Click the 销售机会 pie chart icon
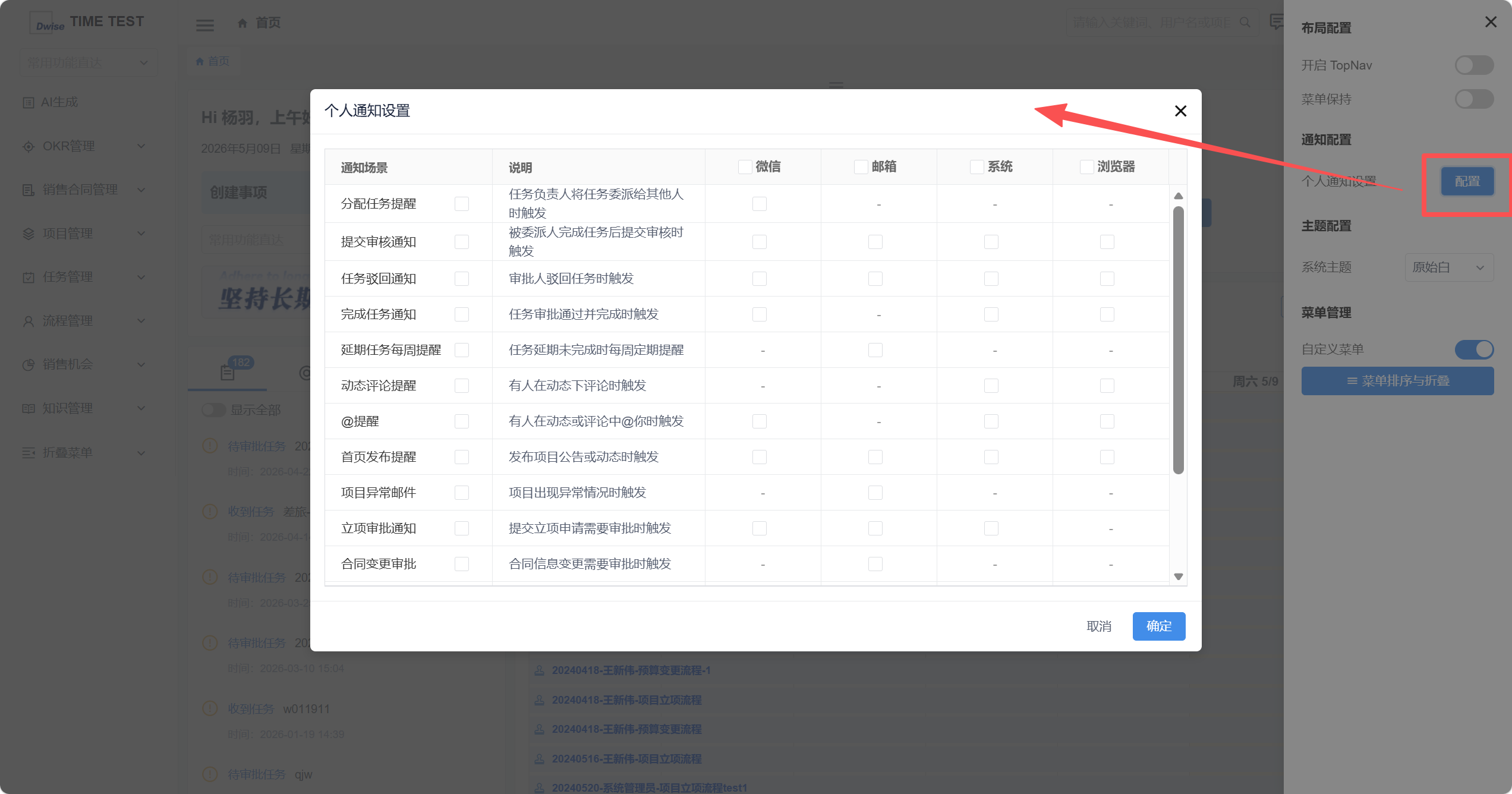1512x794 pixels. pos(28,364)
